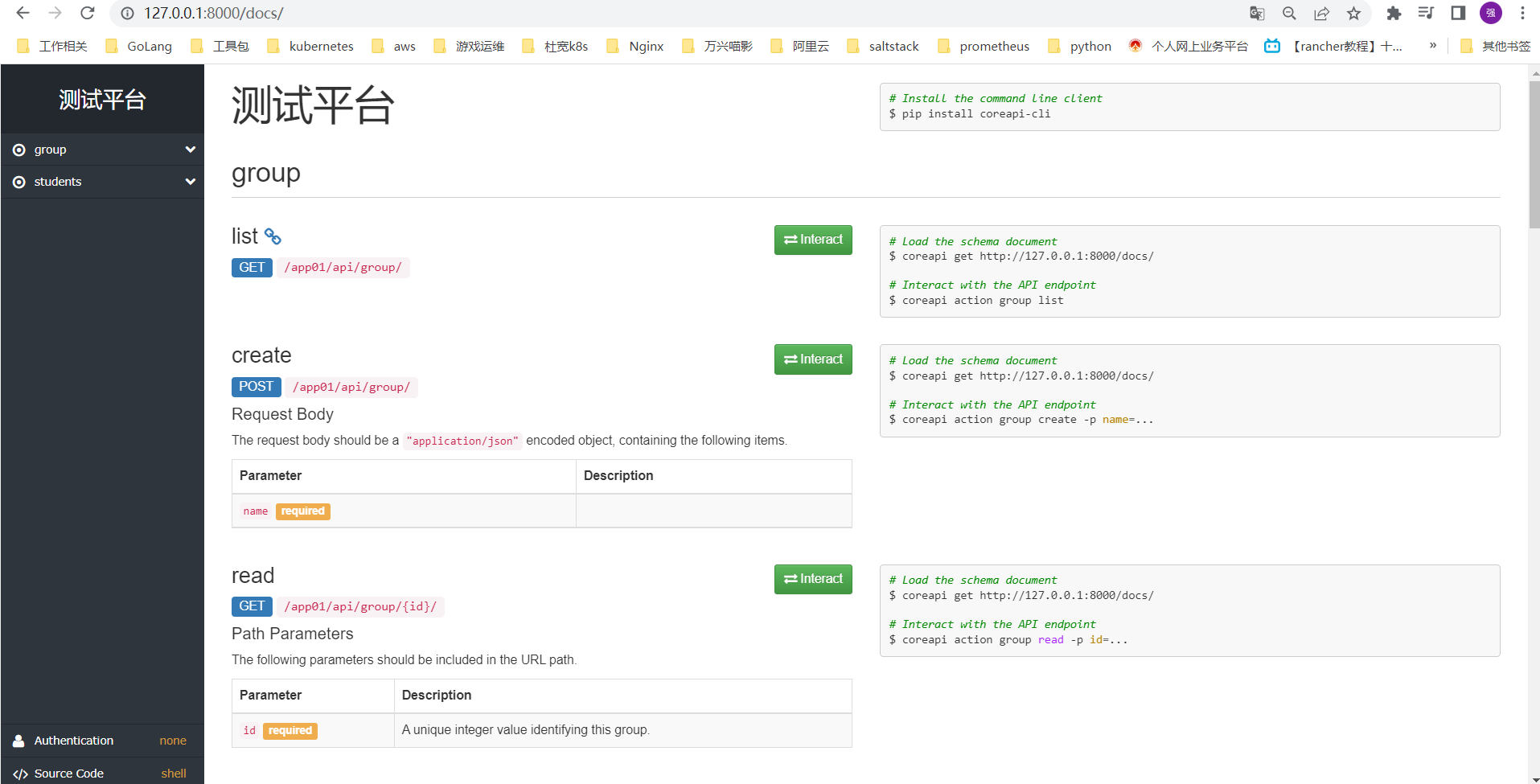Screen dimensions: 1540x784
Task: Click the share page icon
Action: pyautogui.click(x=1321, y=13)
